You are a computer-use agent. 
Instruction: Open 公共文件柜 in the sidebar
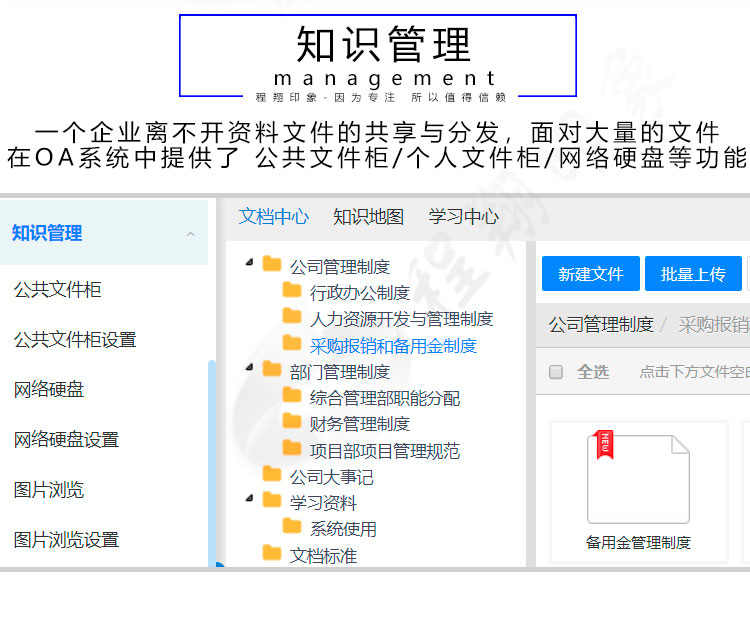[57, 289]
